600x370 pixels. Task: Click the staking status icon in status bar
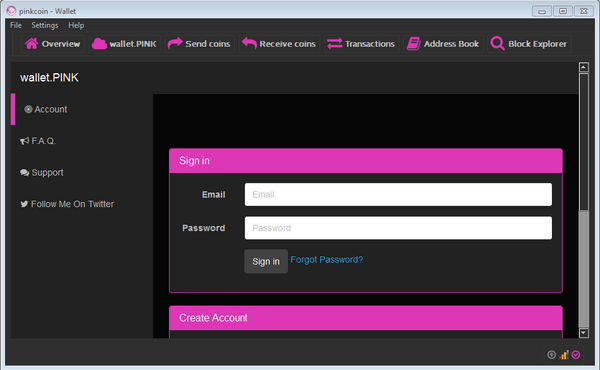[x=551, y=355]
